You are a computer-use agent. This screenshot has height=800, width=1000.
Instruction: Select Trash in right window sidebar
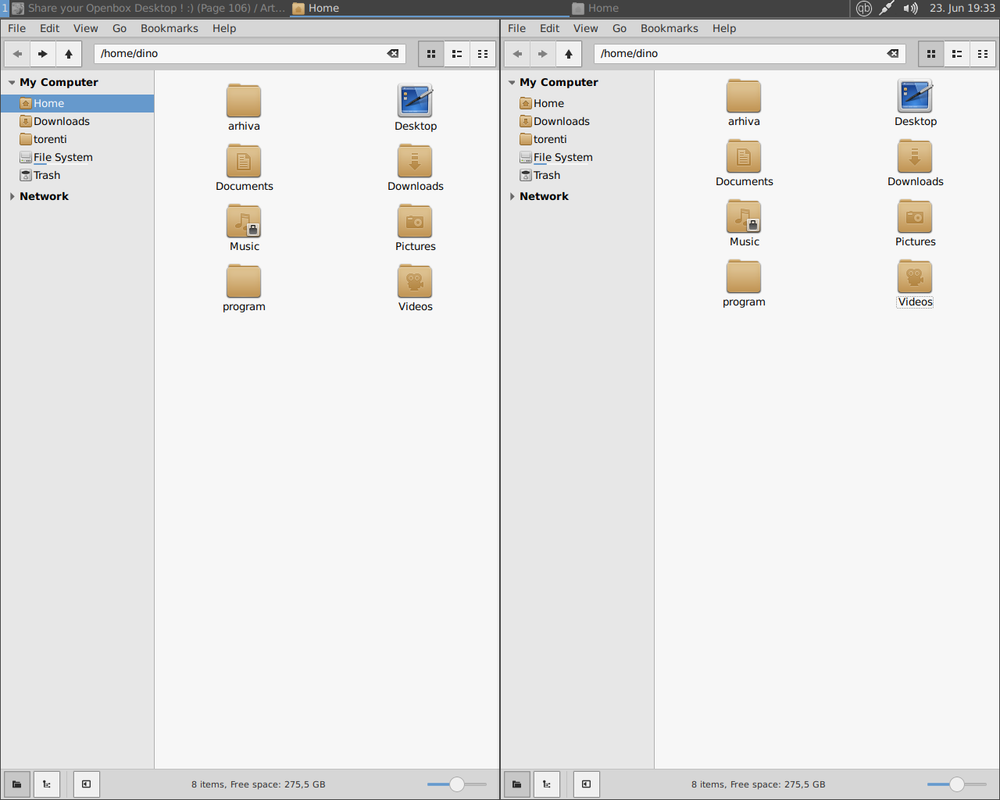577,175
